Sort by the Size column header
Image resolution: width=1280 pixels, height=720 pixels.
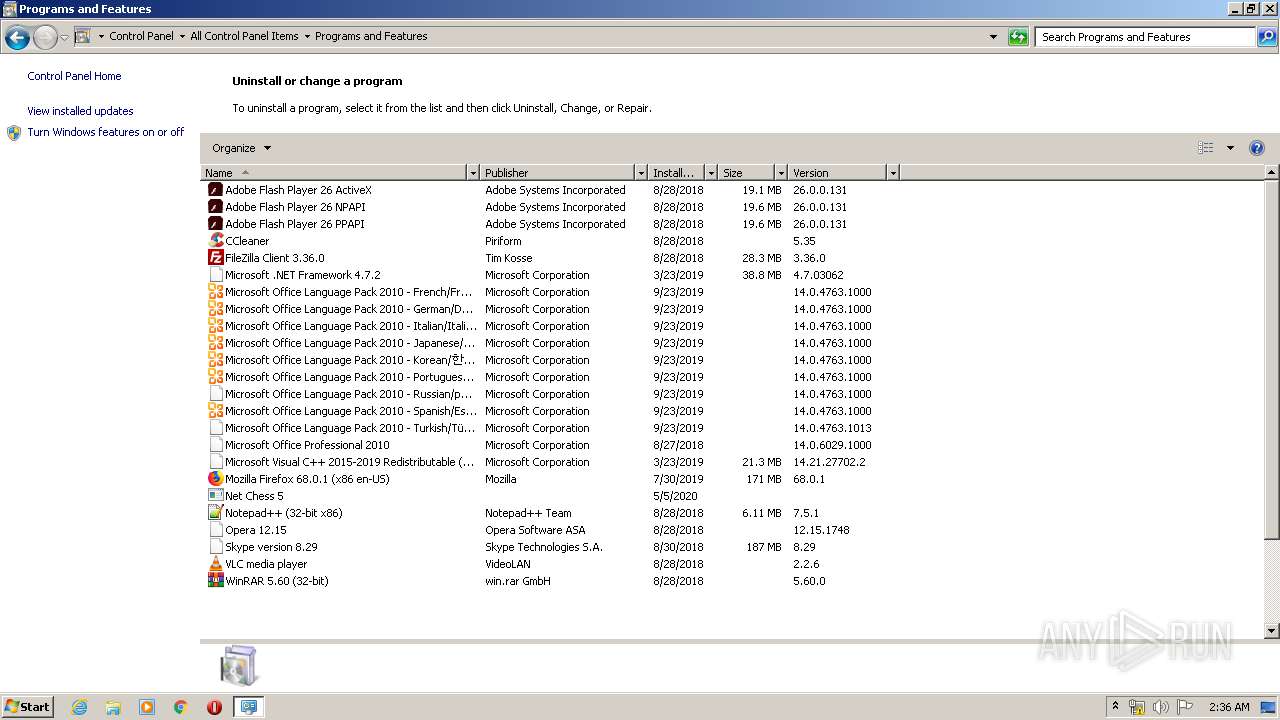(x=746, y=173)
